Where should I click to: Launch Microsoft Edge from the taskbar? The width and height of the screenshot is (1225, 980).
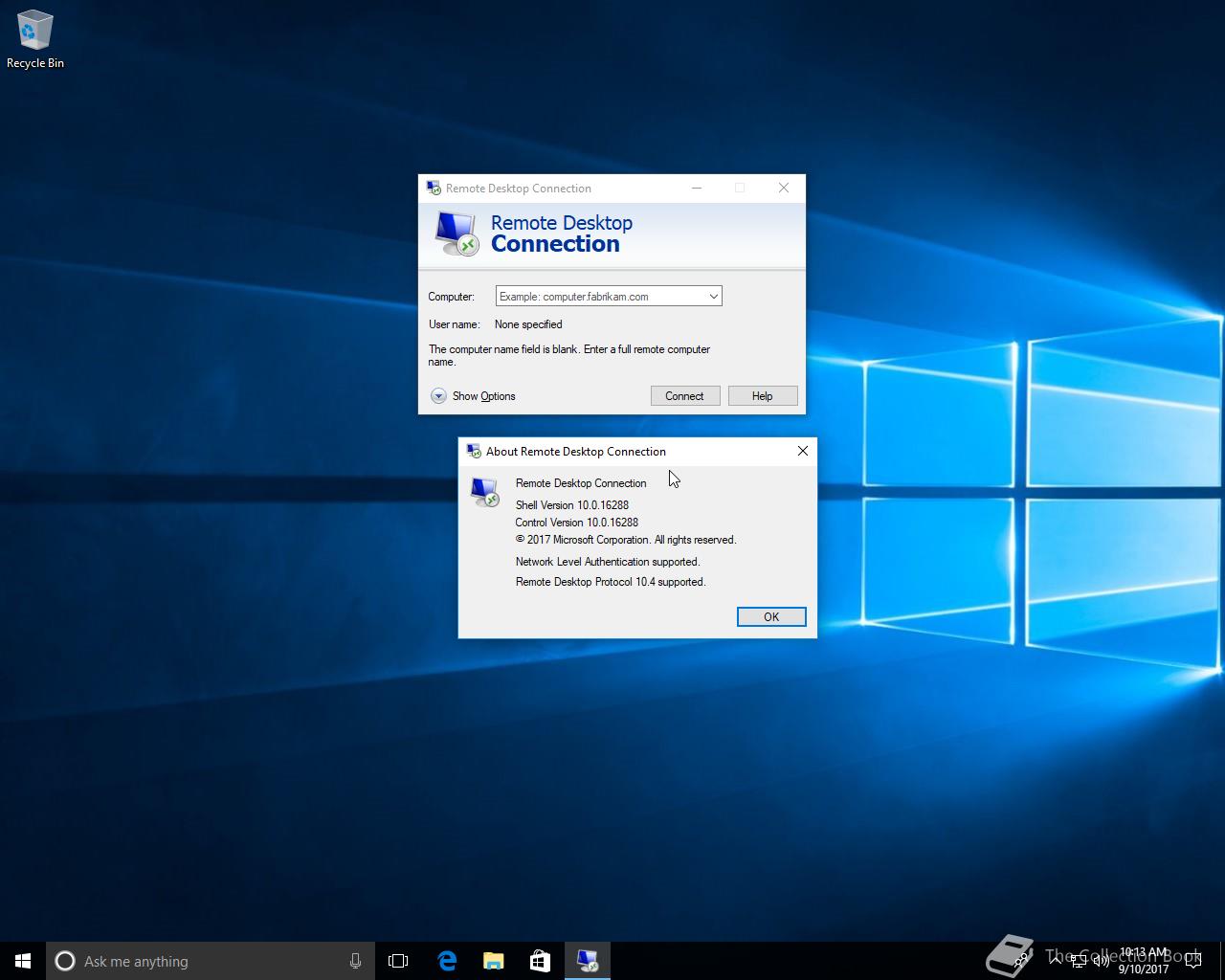click(446, 961)
